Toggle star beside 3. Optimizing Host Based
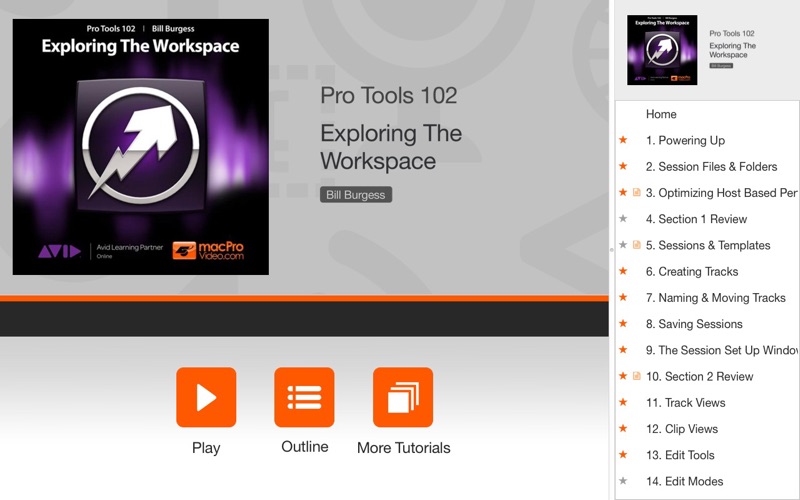 (x=623, y=192)
